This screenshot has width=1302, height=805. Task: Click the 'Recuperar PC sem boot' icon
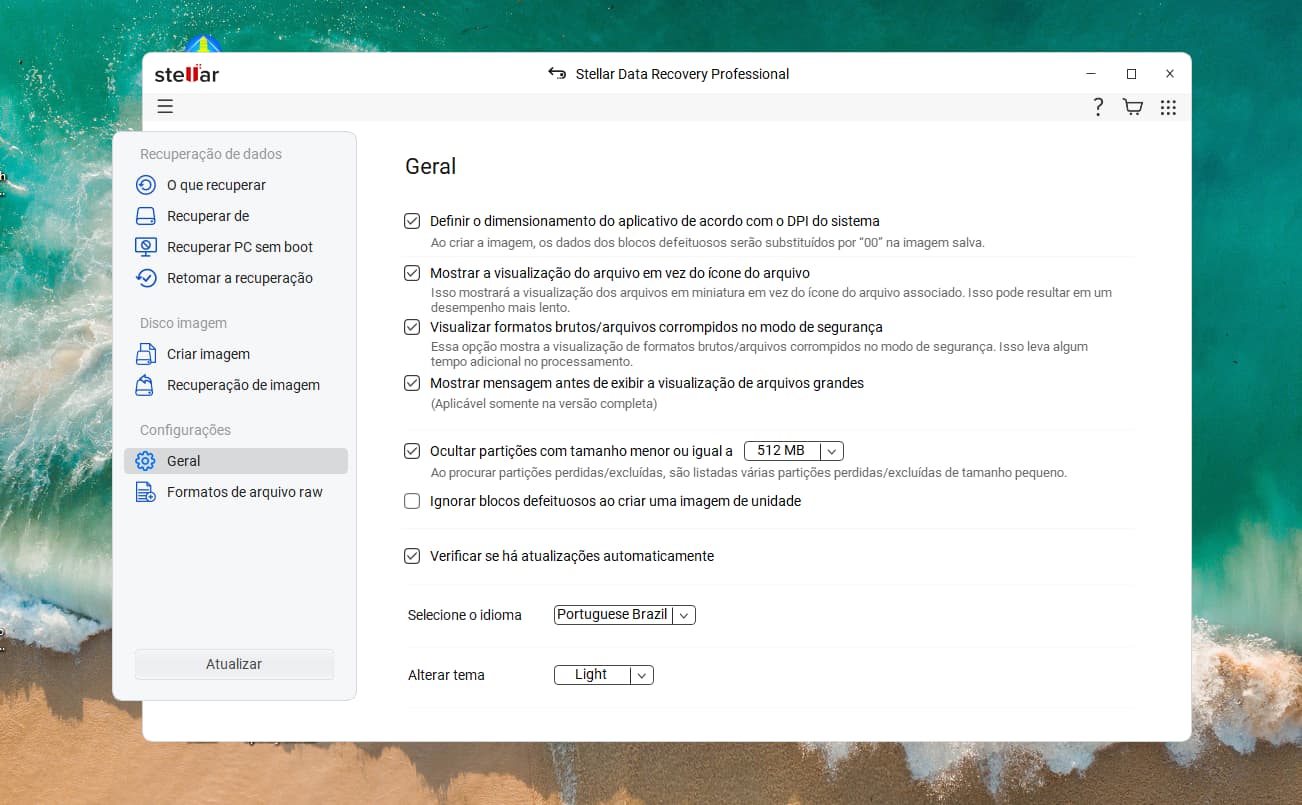coord(146,247)
